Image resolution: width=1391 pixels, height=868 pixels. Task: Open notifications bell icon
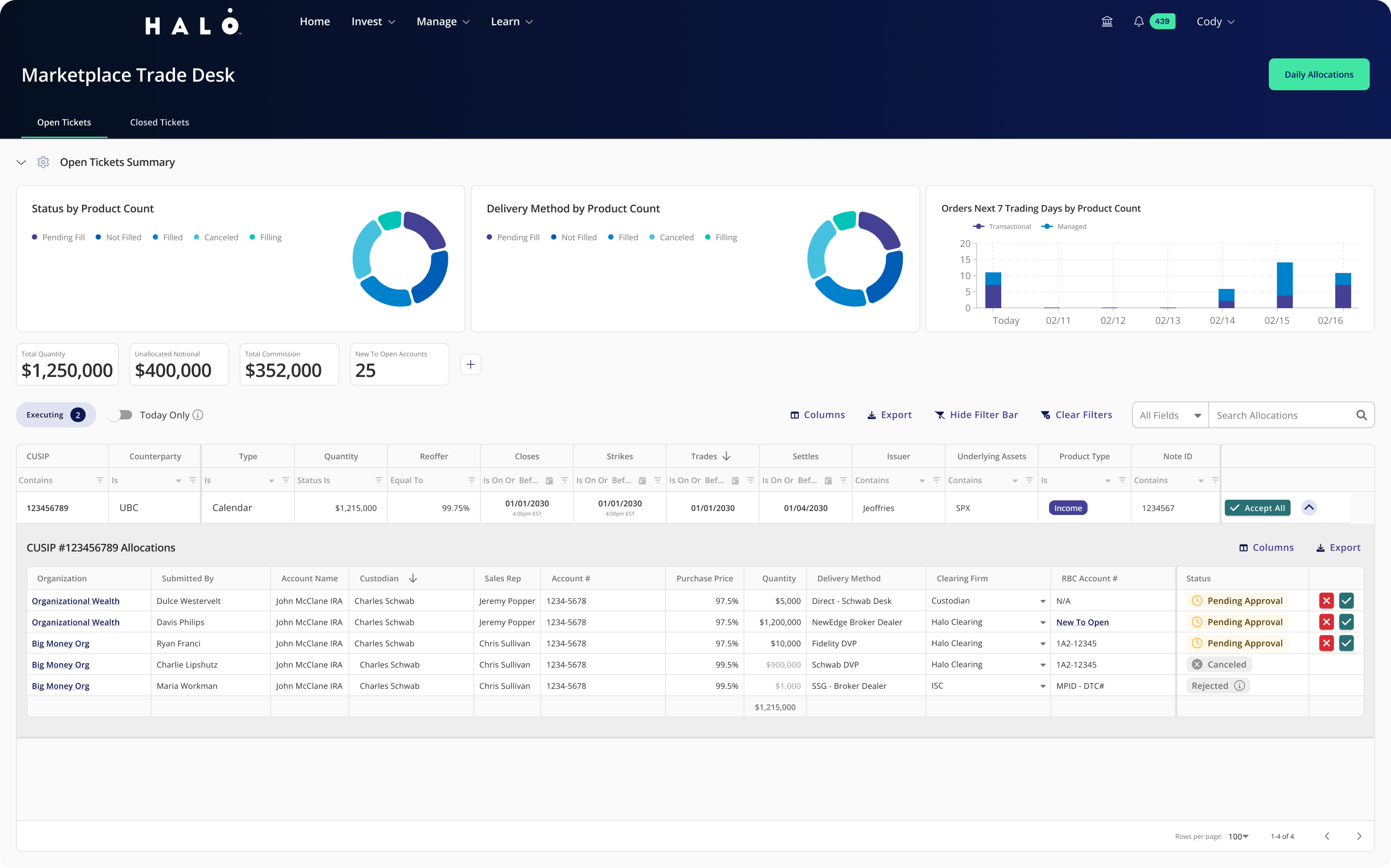tap(1138, 22)
